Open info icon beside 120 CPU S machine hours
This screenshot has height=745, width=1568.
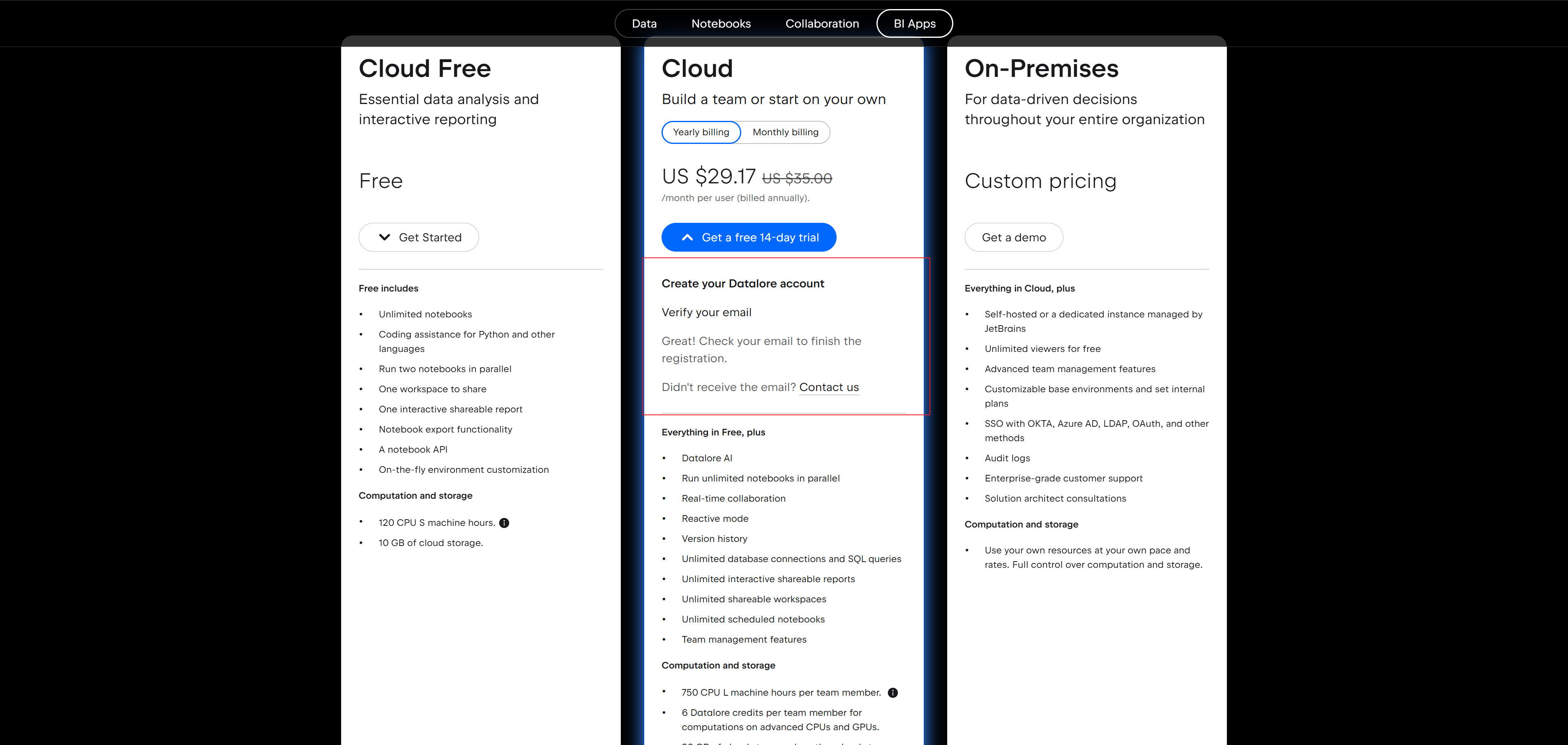point(504,523)
